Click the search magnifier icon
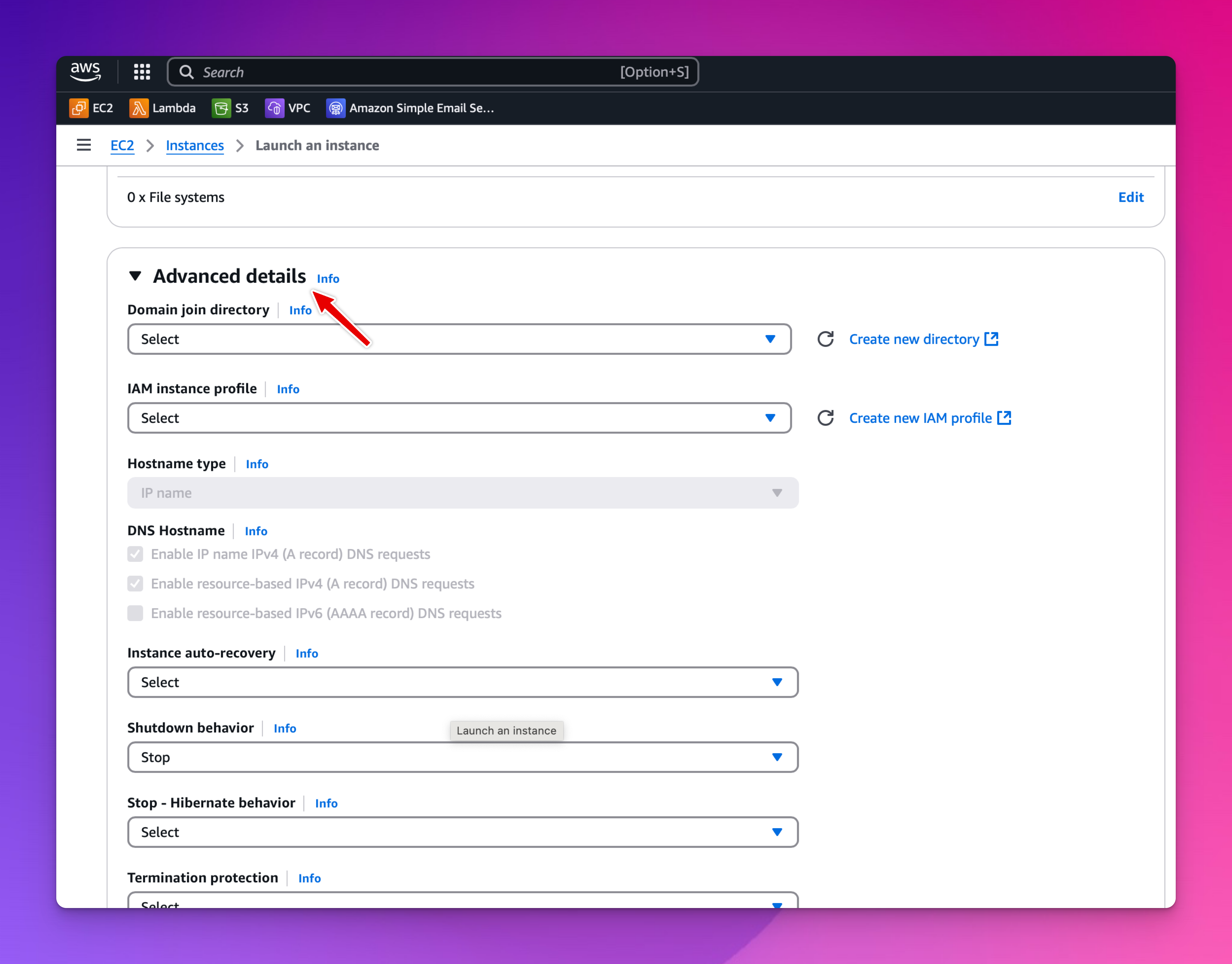This screenshot has width=1232, height=964. pyautogui.click(x=186, y=72)
